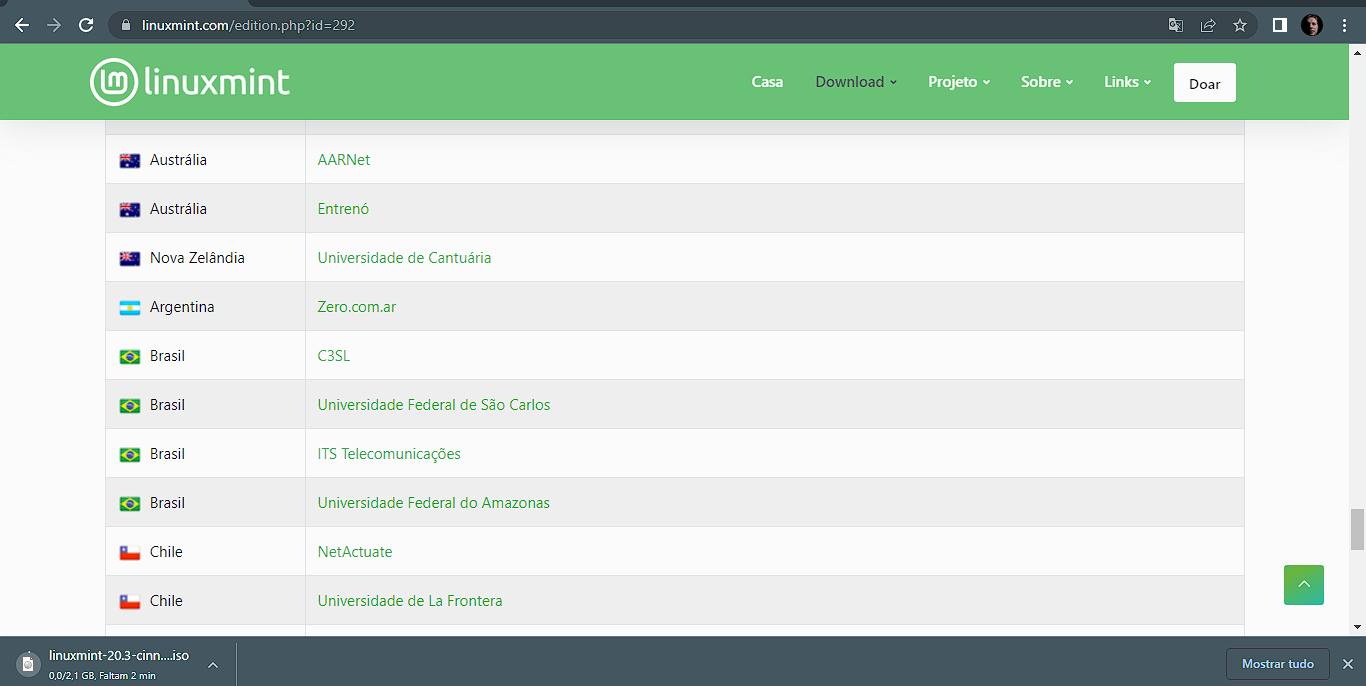The height and width of the screenshot is (686, 1366).
Task: Open the Chrome three-dot menu
Action: (x=1344, y=25)
